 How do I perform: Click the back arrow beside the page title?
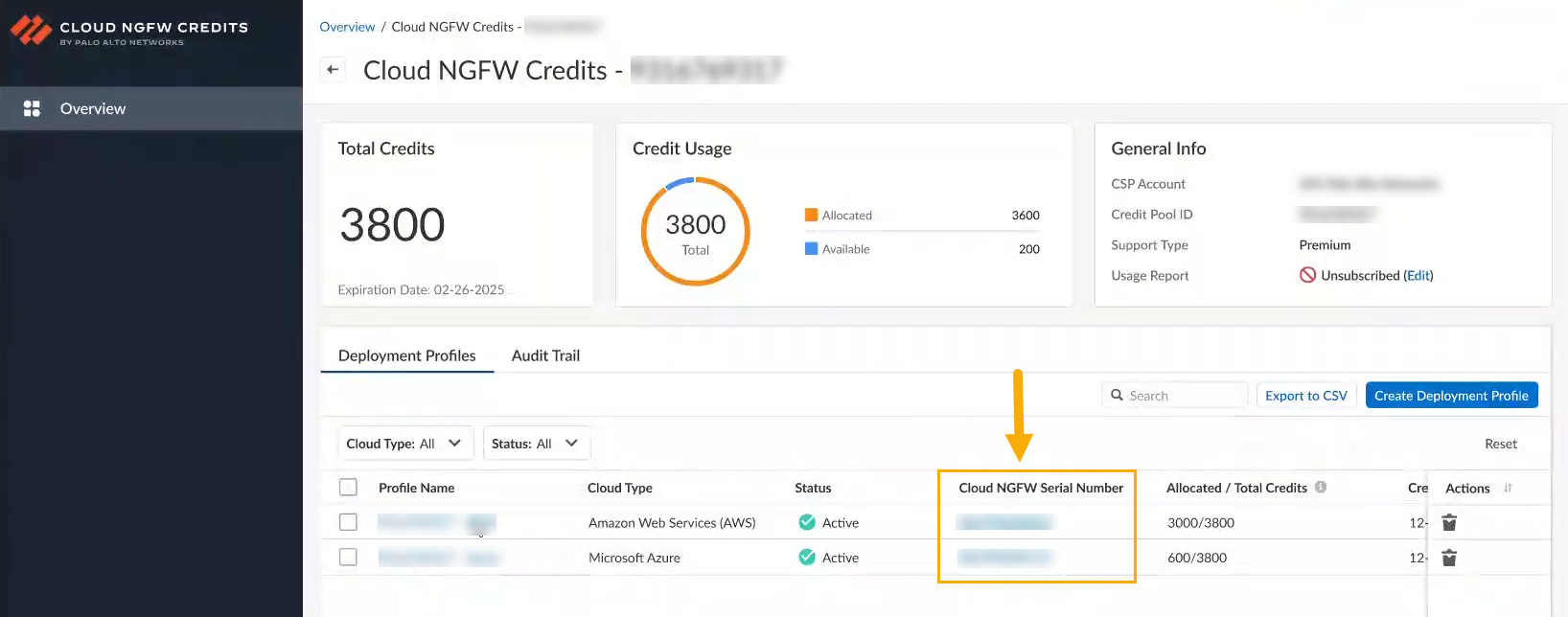(x=333, y=69)
